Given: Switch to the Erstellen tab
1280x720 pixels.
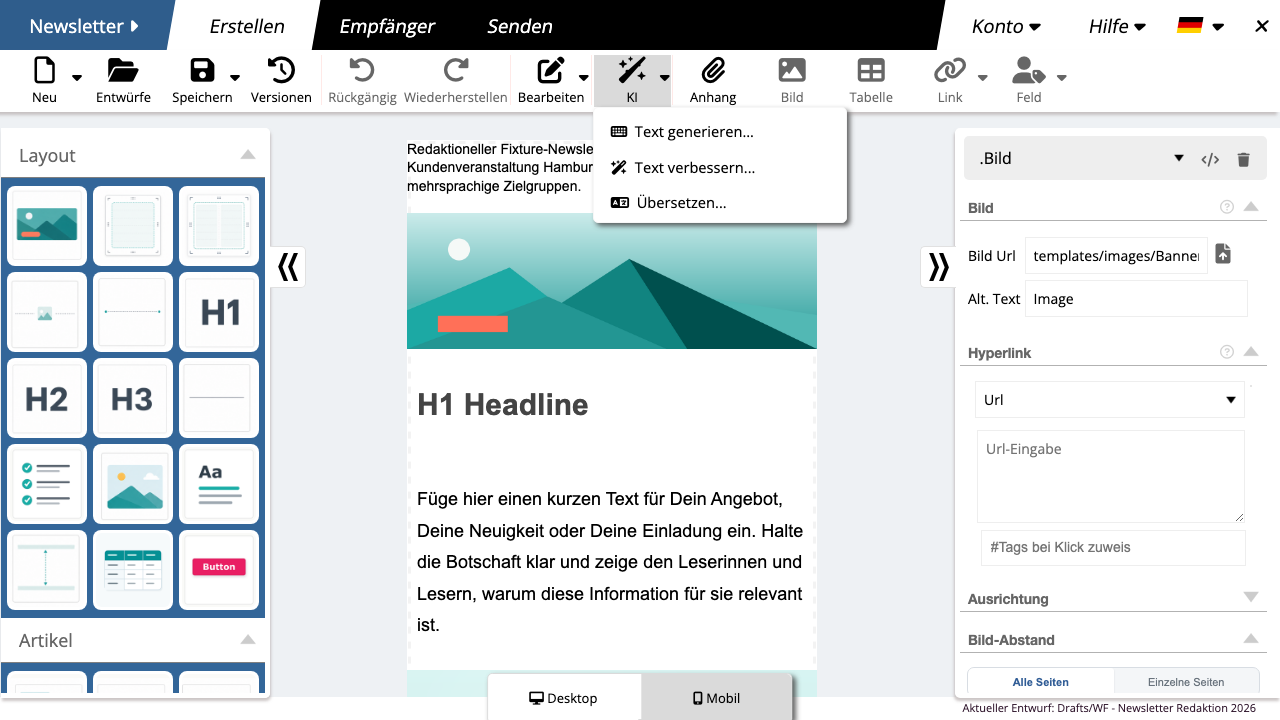Looking at the screenshot, I should (x=247, y=27).
